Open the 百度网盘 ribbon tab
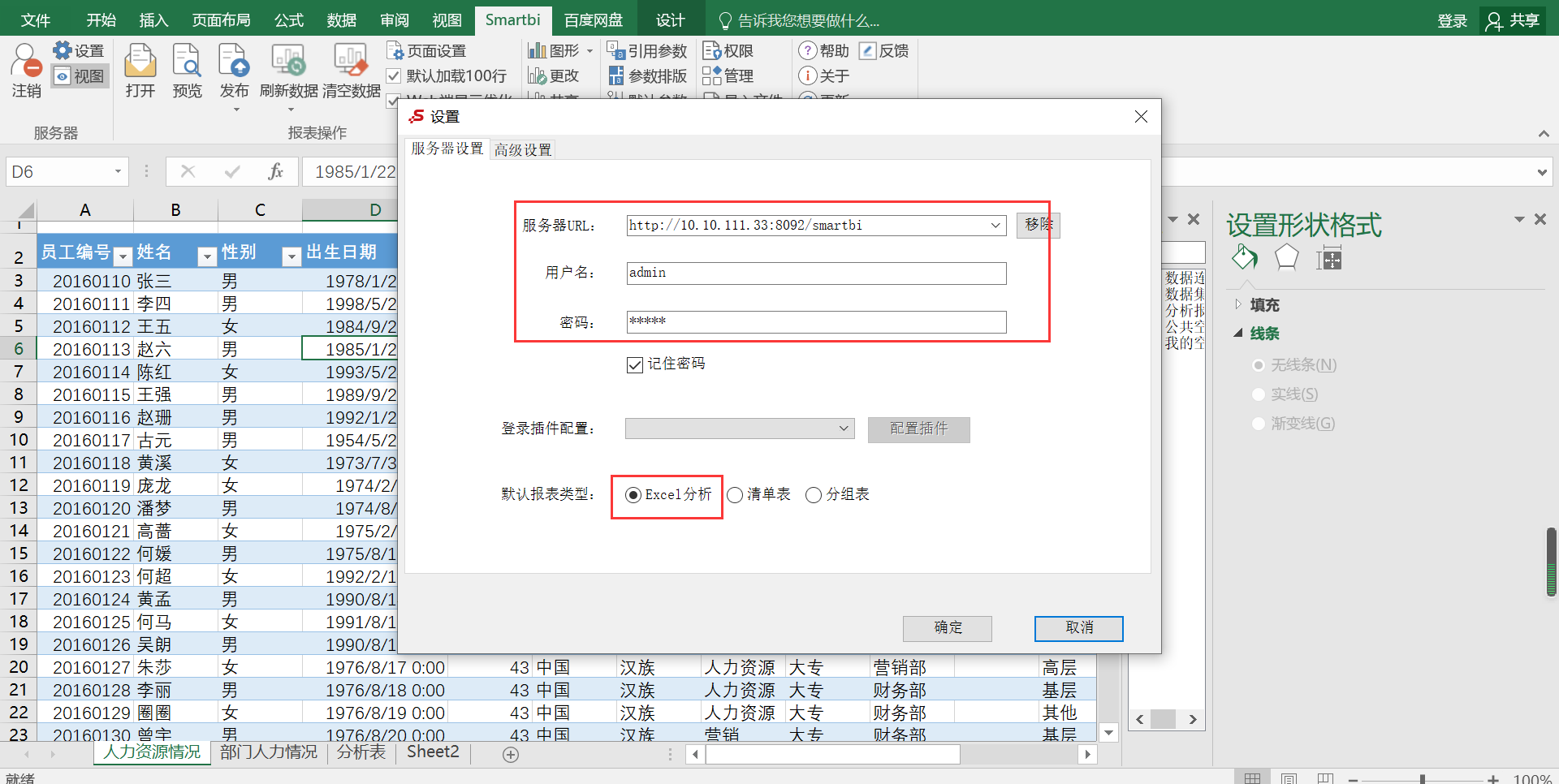Viewport: 1559px width, 784px height. pyautogui.click(x=594, y=20)
